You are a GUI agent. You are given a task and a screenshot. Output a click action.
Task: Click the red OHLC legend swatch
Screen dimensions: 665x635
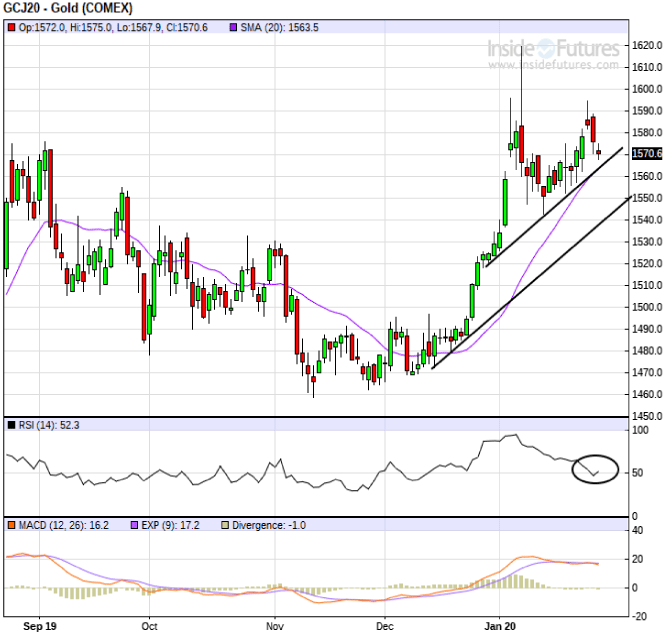(11, 27)
